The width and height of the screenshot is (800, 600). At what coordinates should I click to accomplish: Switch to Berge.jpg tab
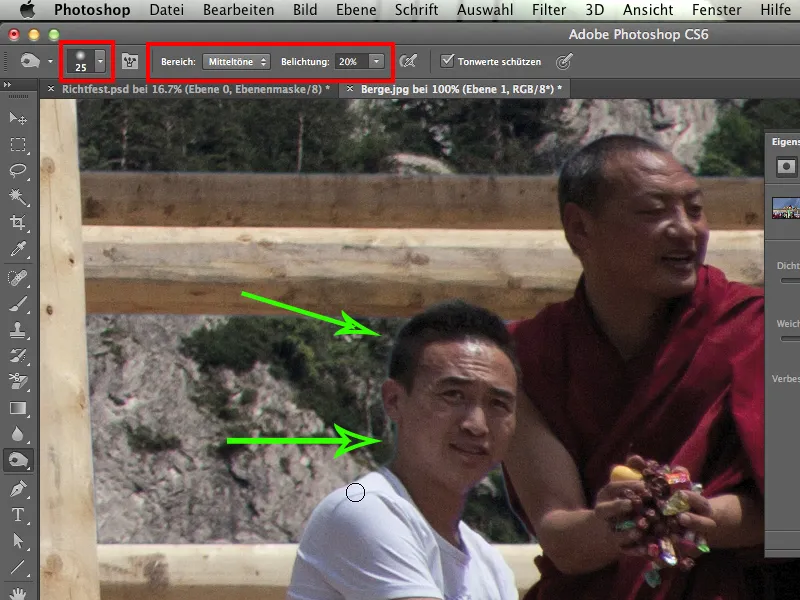461,89
